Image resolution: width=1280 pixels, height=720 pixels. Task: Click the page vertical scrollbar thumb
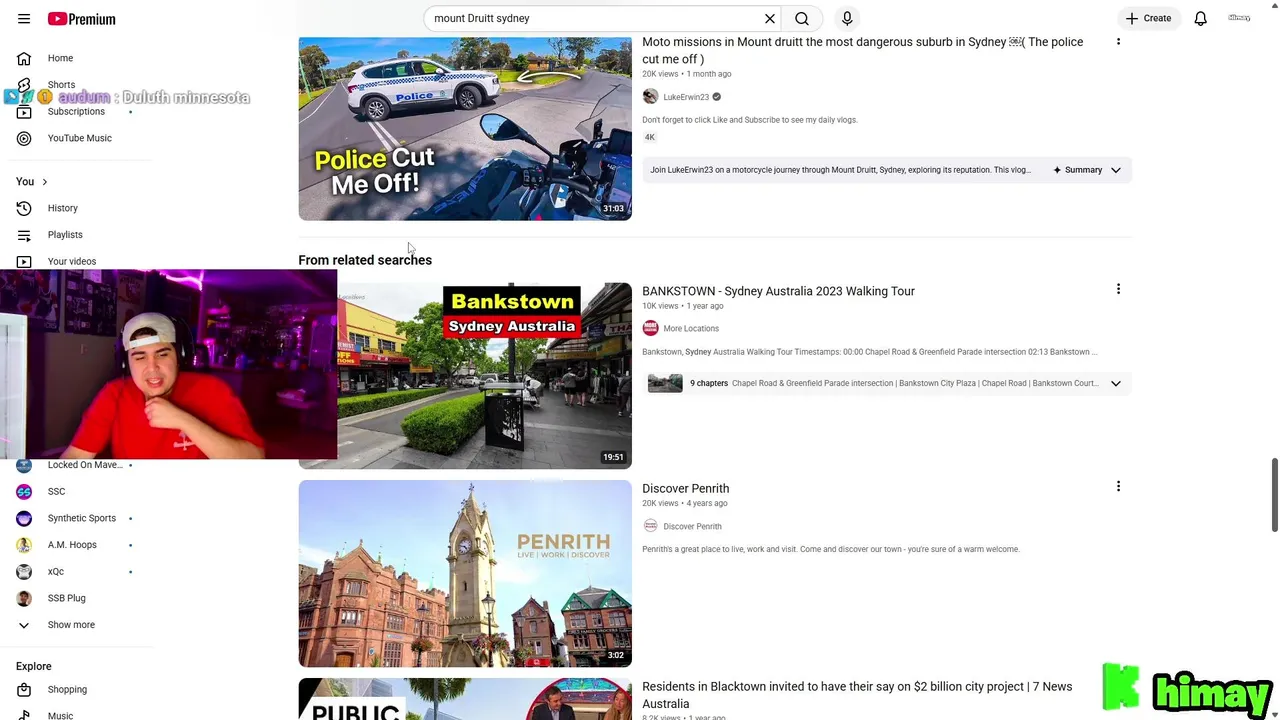pos(1274,495)
